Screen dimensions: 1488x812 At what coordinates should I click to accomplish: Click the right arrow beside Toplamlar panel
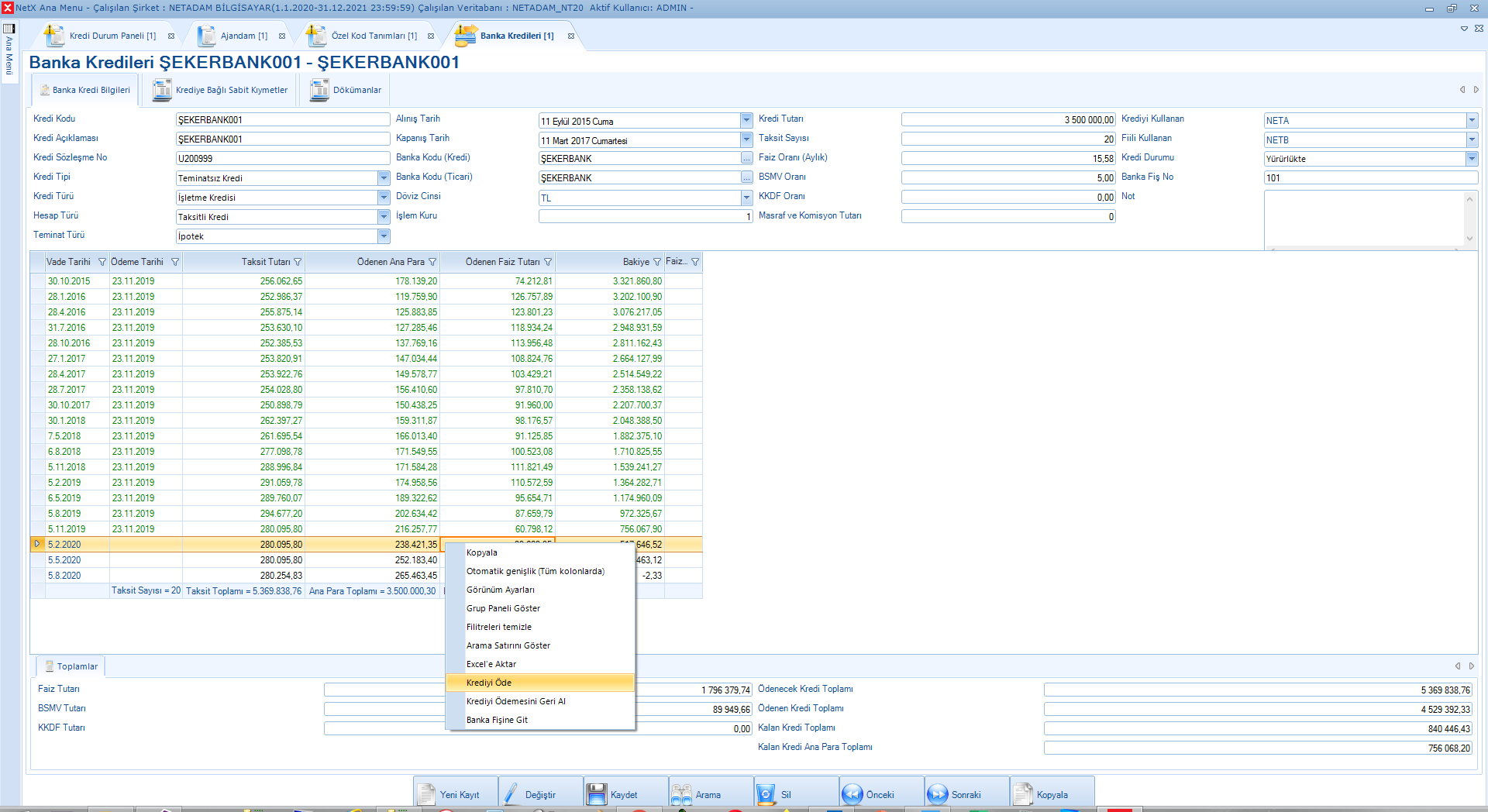coord(1472,666)
